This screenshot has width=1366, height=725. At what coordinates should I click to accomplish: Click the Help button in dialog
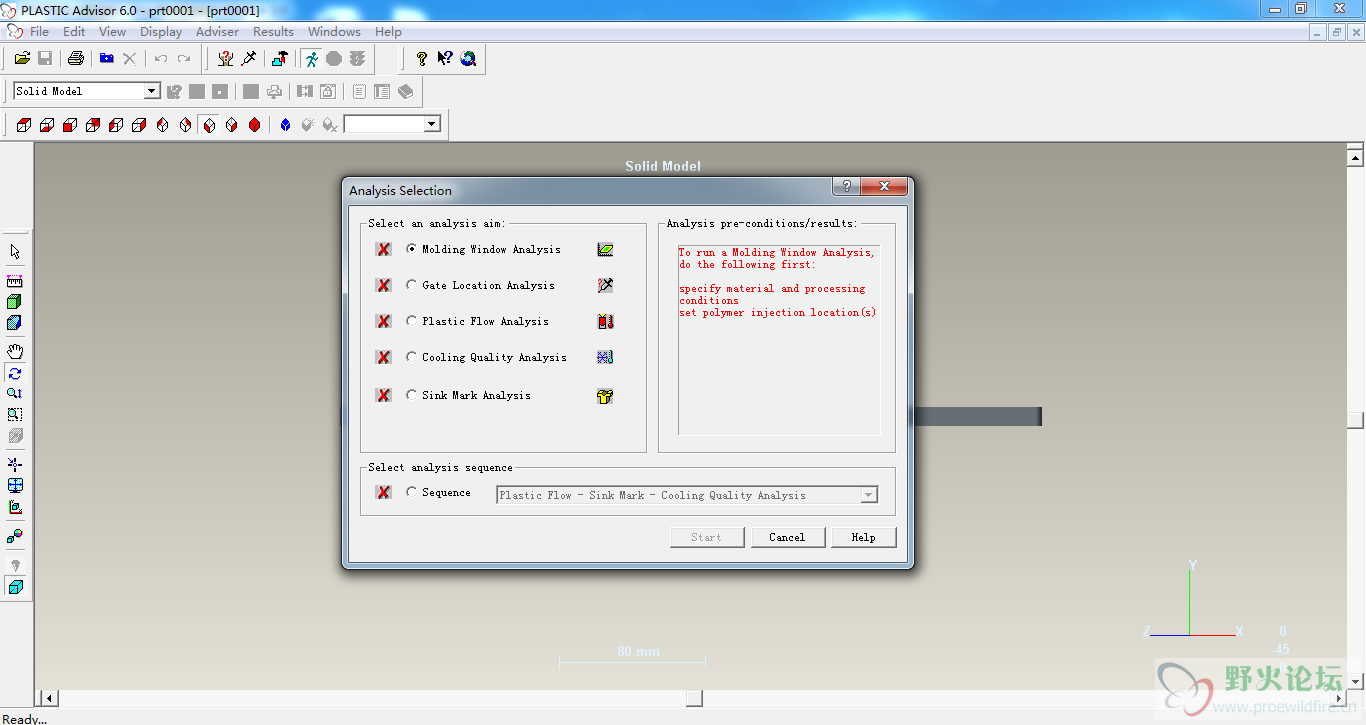tap(863, 537)
